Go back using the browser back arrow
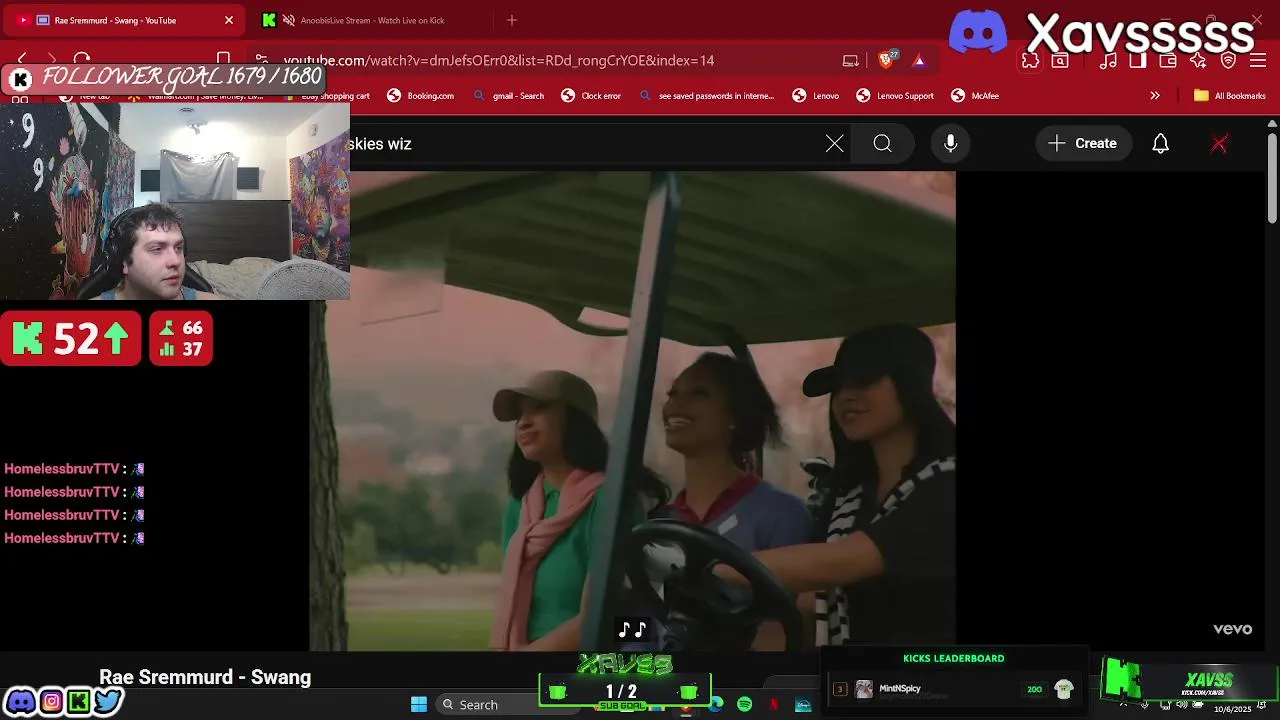Image resolution: width=1280 pixels, height=720 pixels. [x=22, y=60]
